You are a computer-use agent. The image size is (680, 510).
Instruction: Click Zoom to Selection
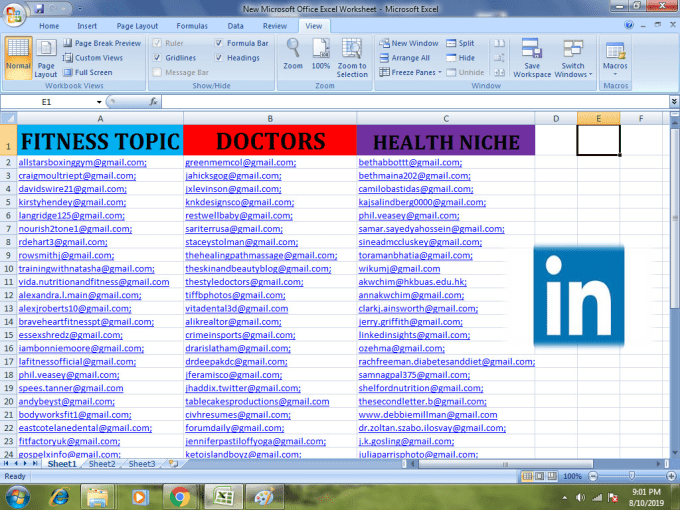(352, 56)
